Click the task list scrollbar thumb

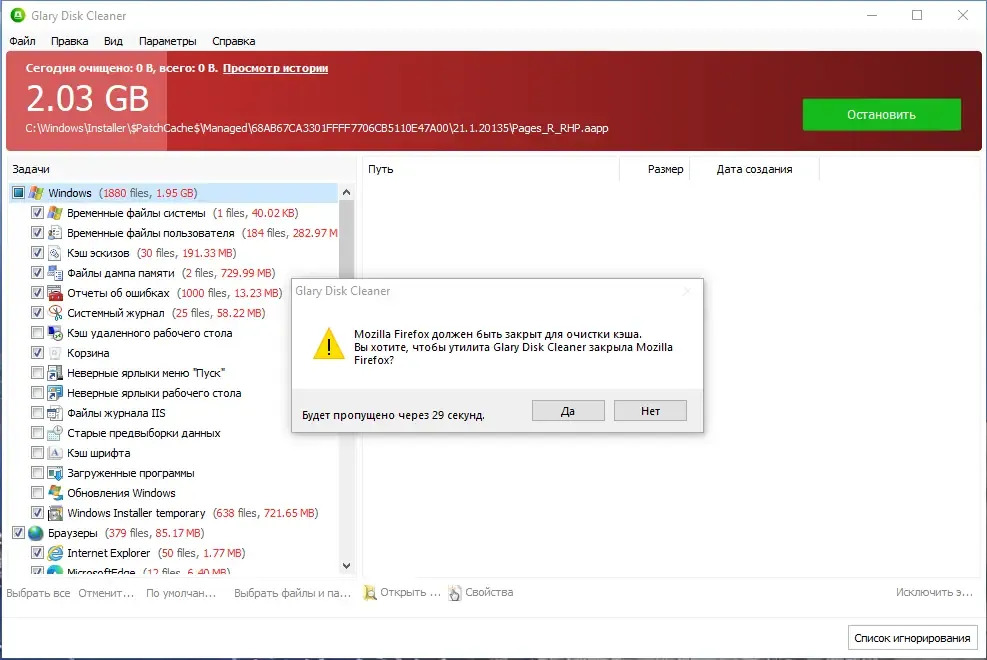346,240
